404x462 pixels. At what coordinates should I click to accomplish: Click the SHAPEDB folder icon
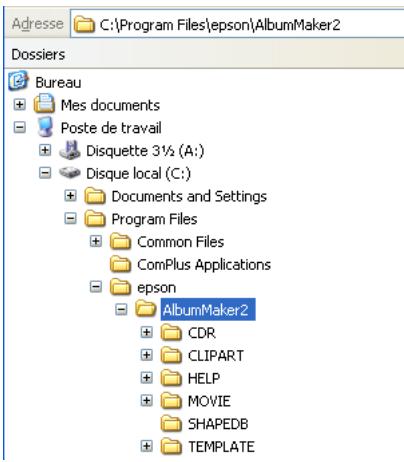coord(171,424)
